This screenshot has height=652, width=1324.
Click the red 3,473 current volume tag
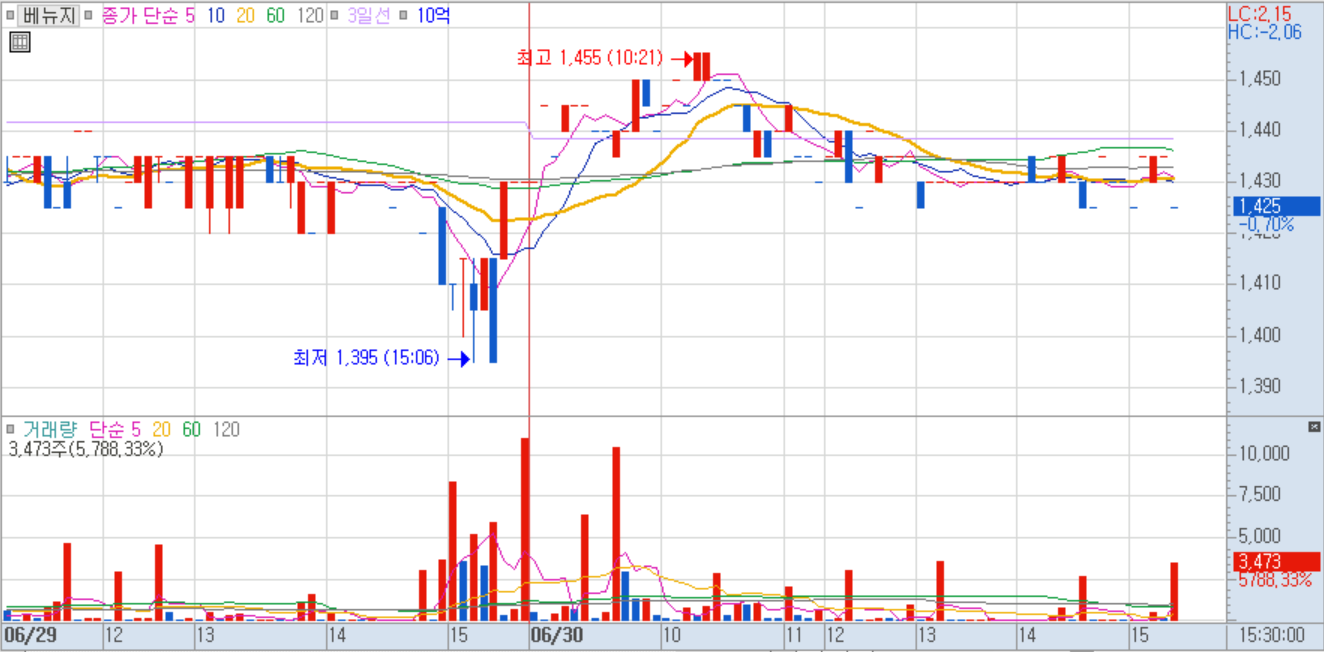[x=1277, y=561]
